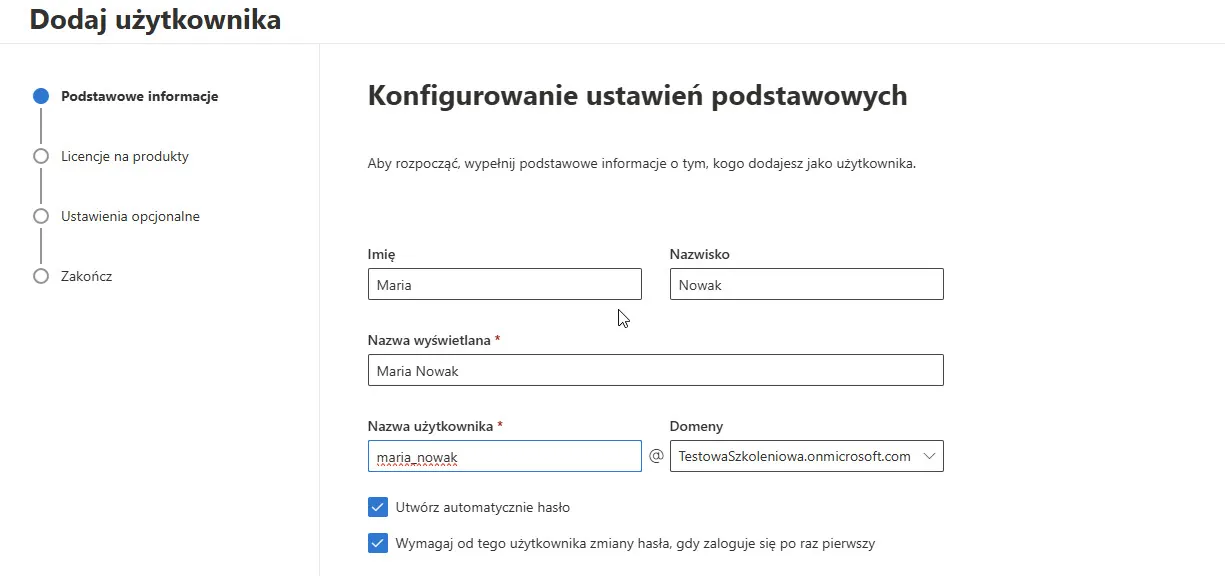The image size is (1225, 576).
Task: Click the step circle beside Ustawienia opcjonalne
Action: [x=41, y=216]
